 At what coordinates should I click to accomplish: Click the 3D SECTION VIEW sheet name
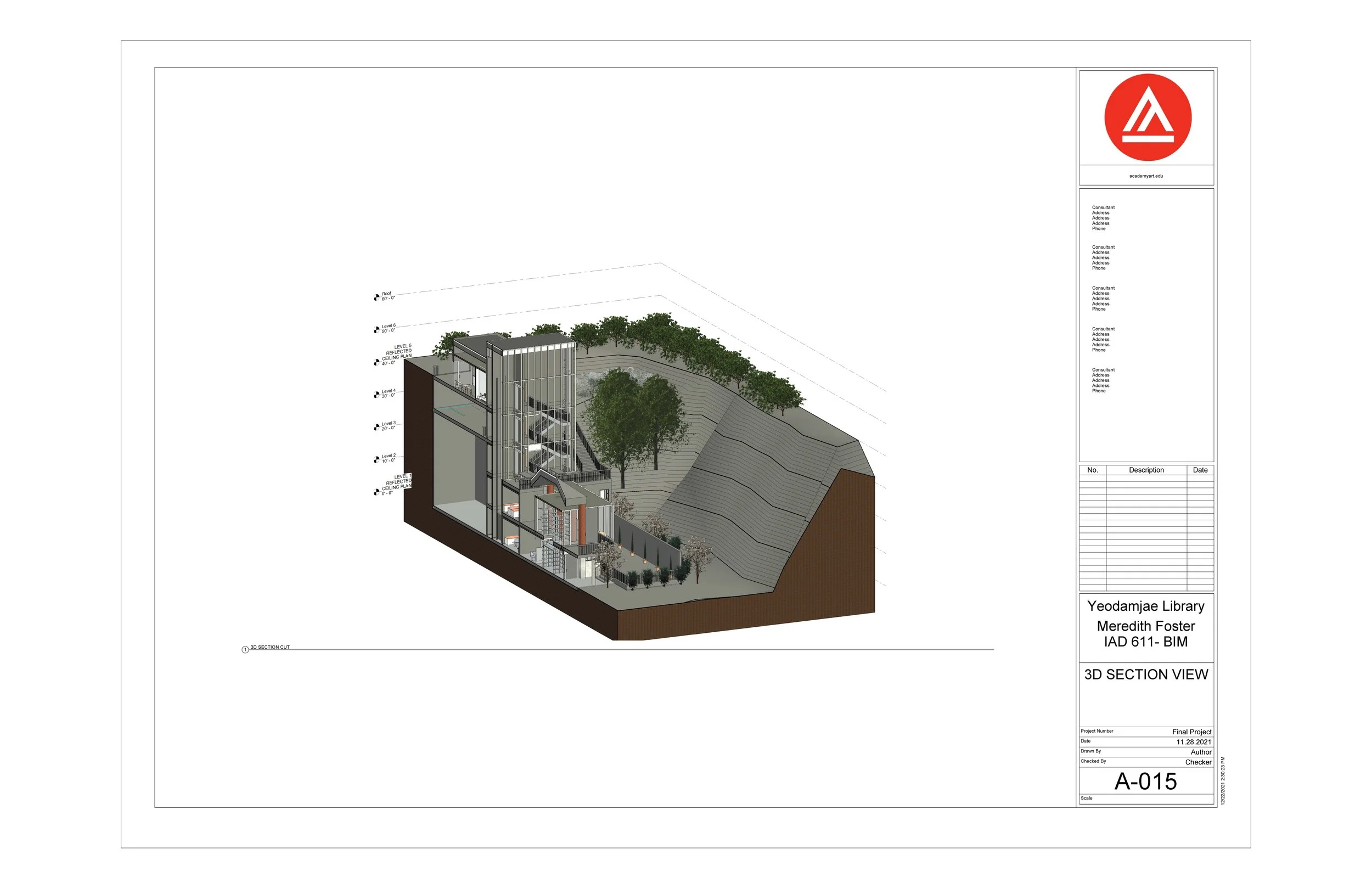[x=1145, y=674]
